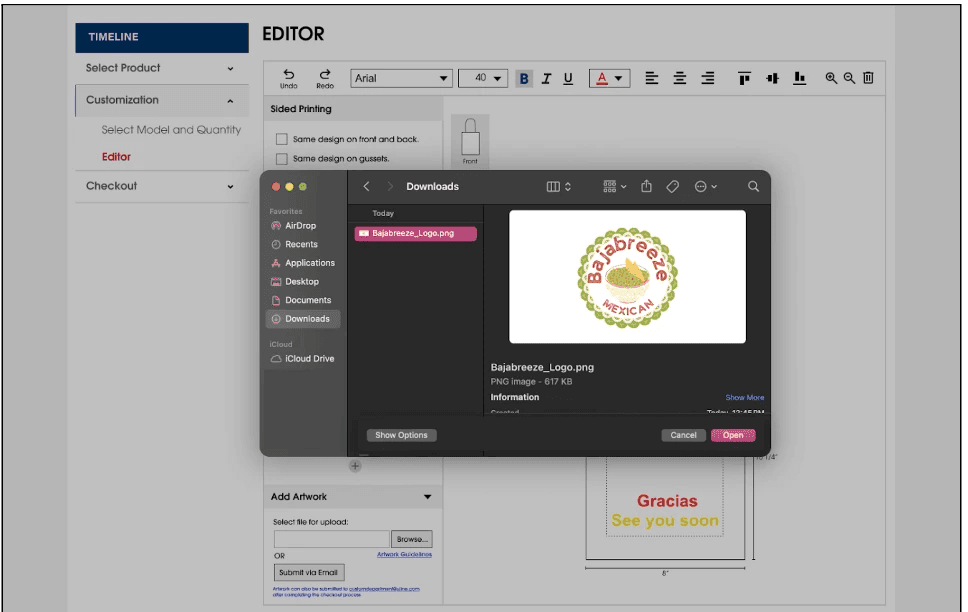Image resolution: width=968 pixels, height=612 pixels.
Task: Enable same design on gussets
Action: click(x=282, y=159)
